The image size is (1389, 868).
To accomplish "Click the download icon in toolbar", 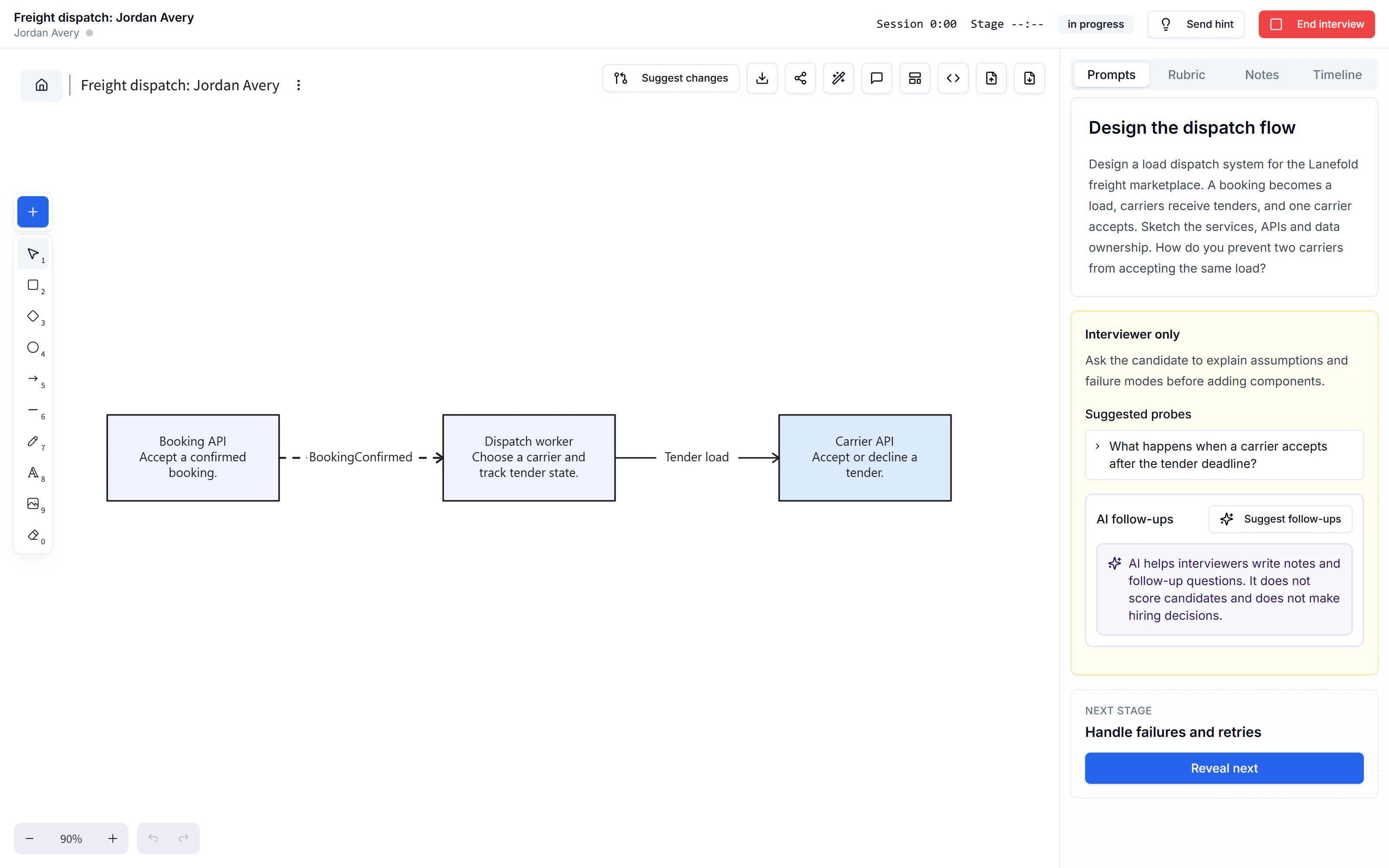I will (762, 78).
